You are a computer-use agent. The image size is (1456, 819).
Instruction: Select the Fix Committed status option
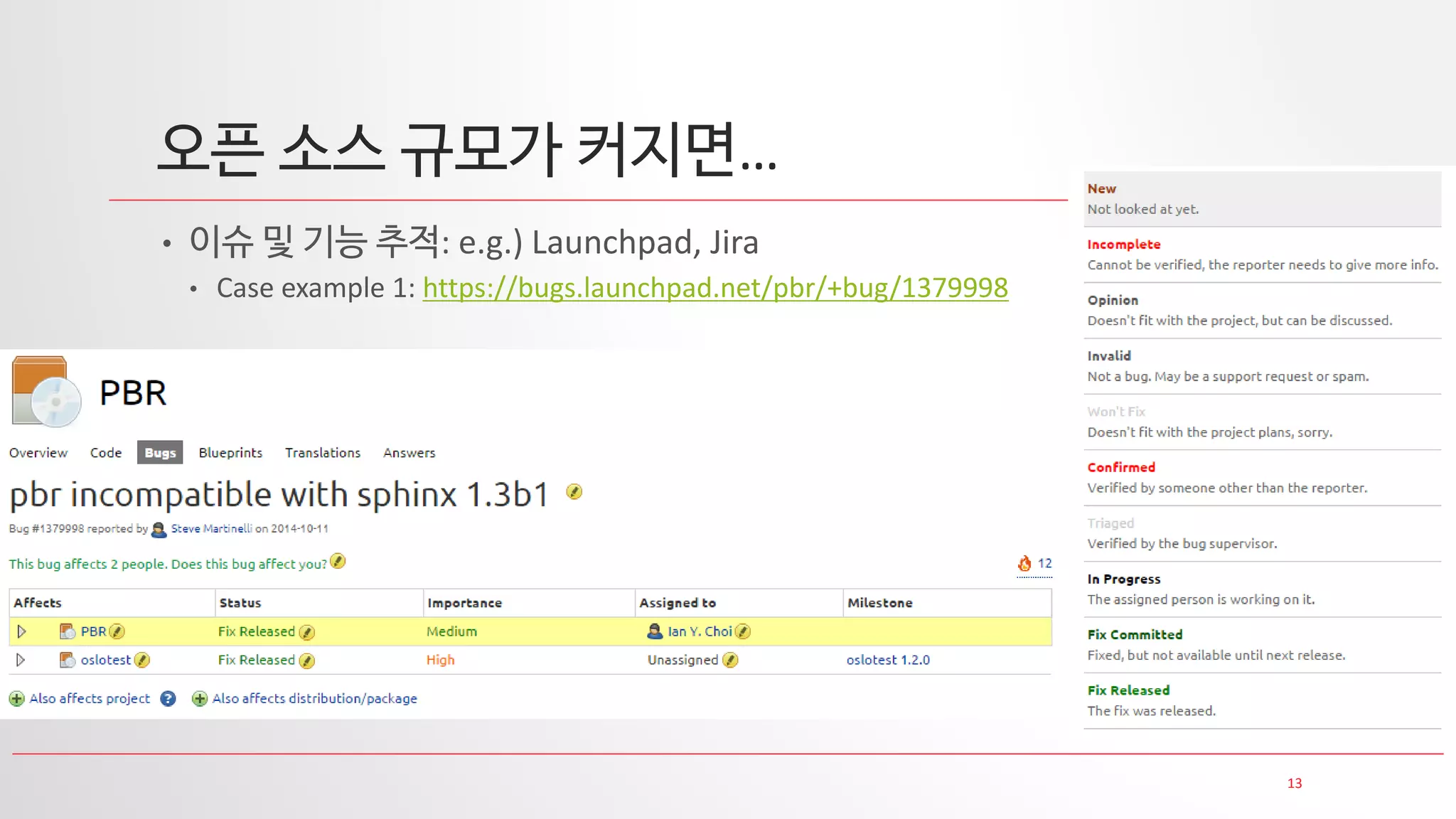pos(1263,645)
